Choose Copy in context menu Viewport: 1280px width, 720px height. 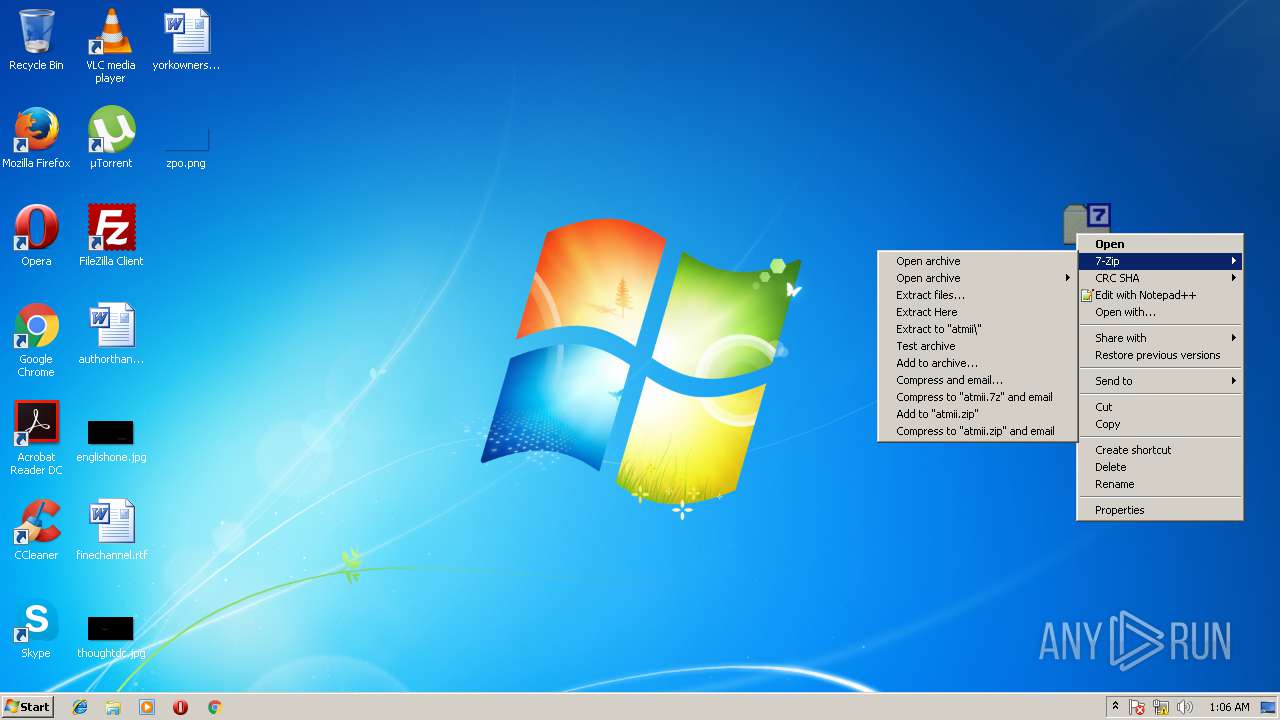(1160, 424)
